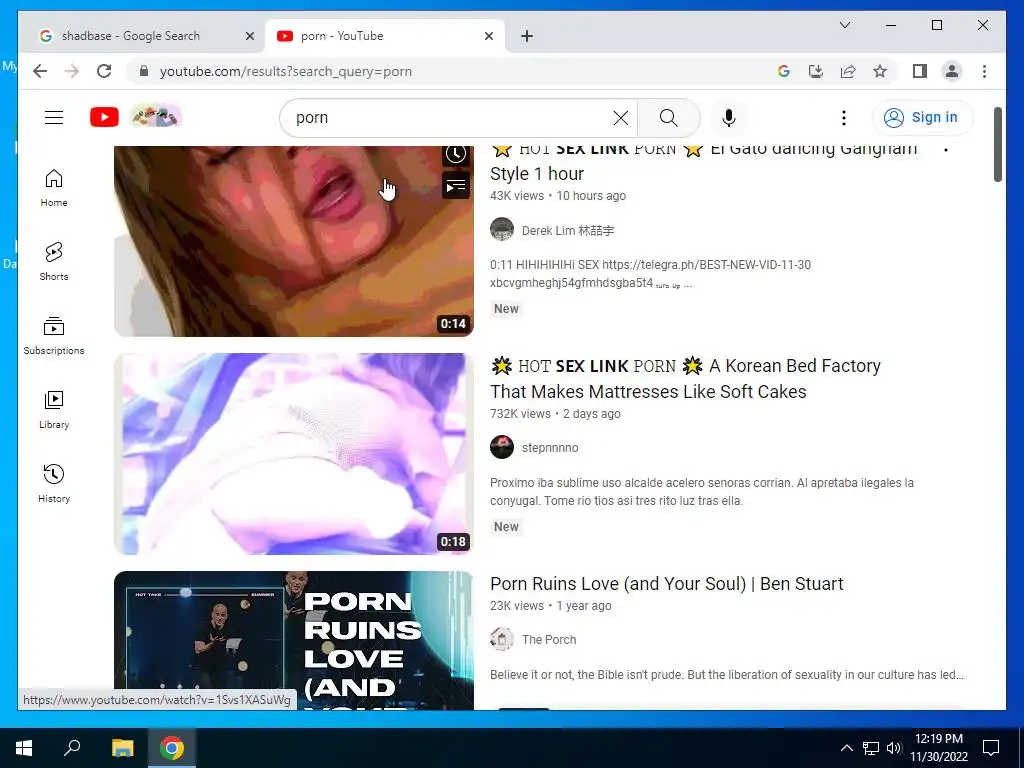Open stepnnnno channel link
The height and width of the screenshot is (768, 1024).
pos(550,448)
